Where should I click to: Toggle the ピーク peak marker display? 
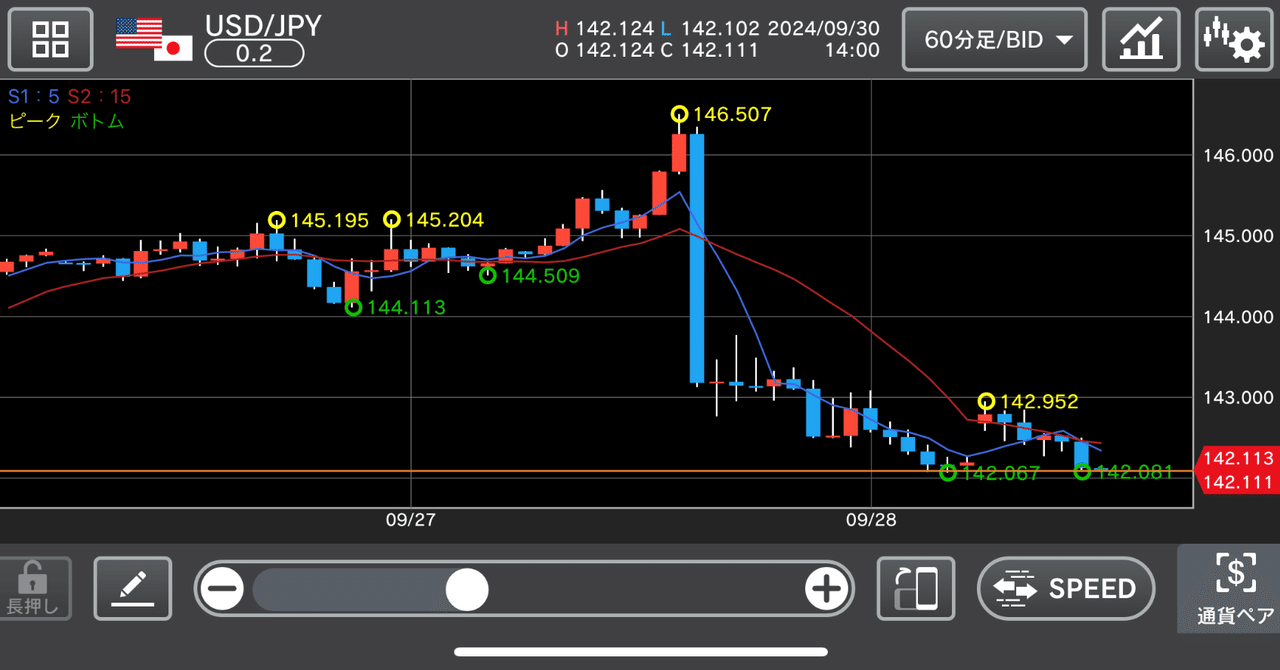coord(27,121)
